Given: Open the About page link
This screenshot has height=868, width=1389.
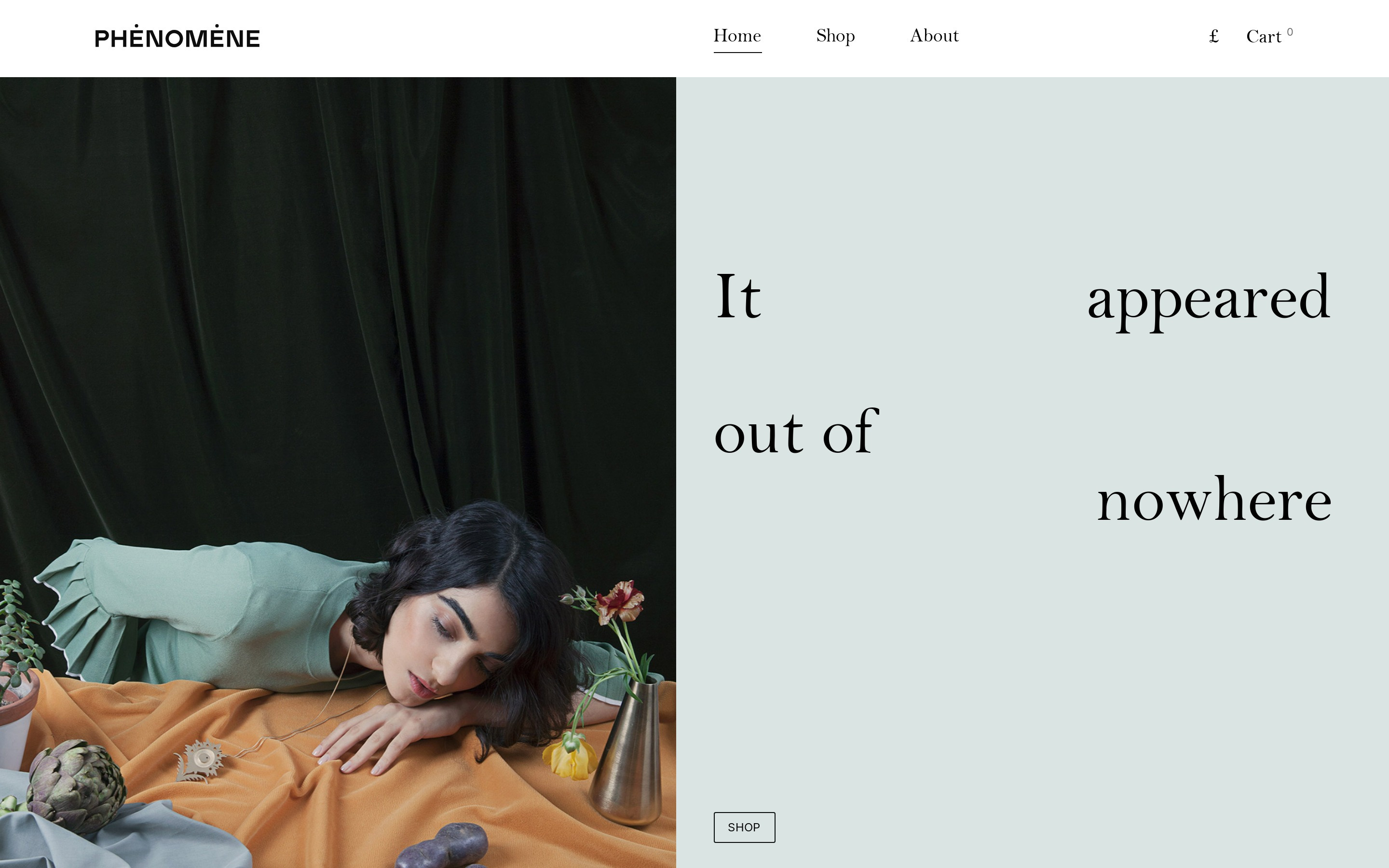Looking at the screenshot, I should (934, 36).
